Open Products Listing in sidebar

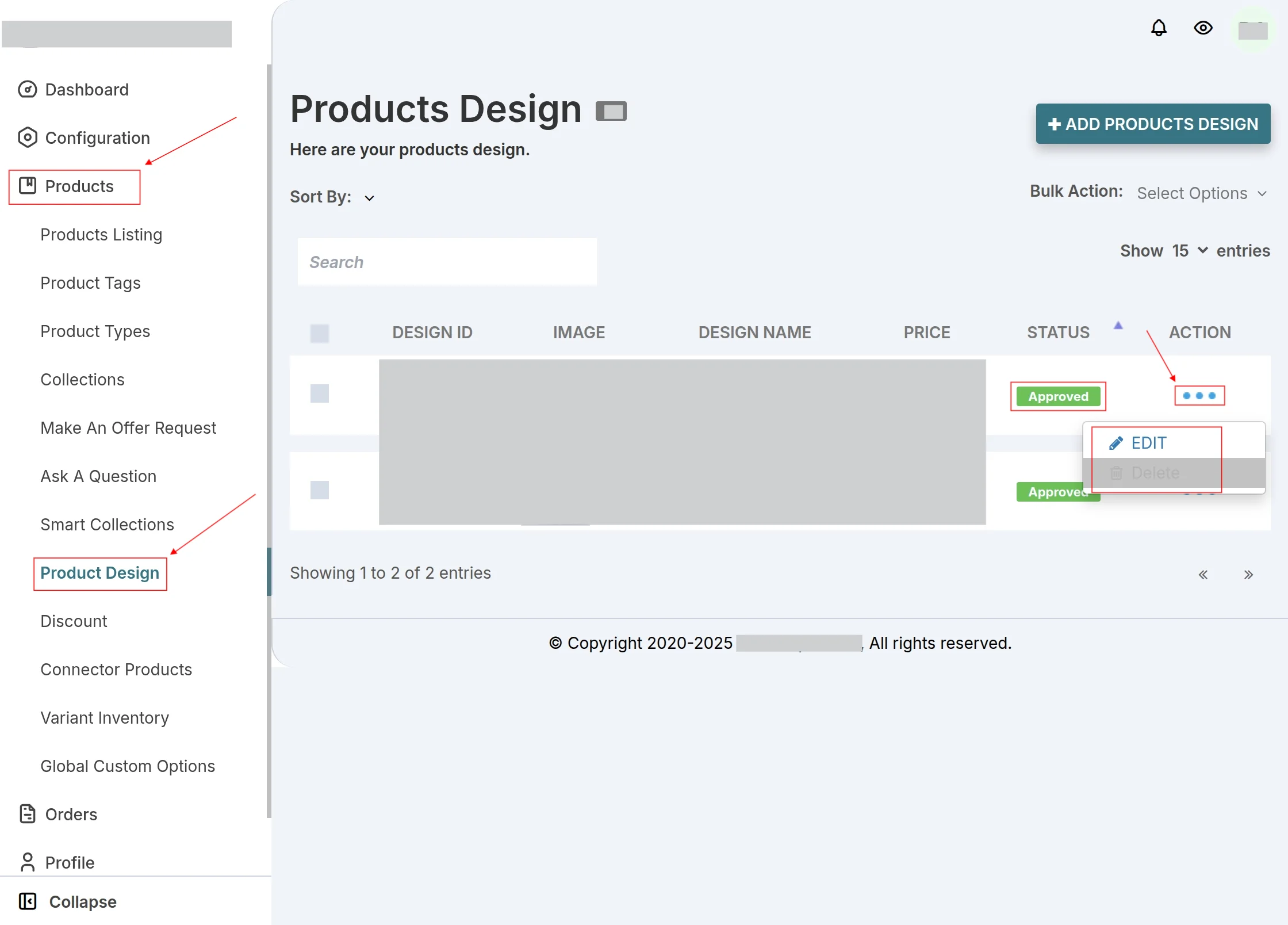click(101, 235)
